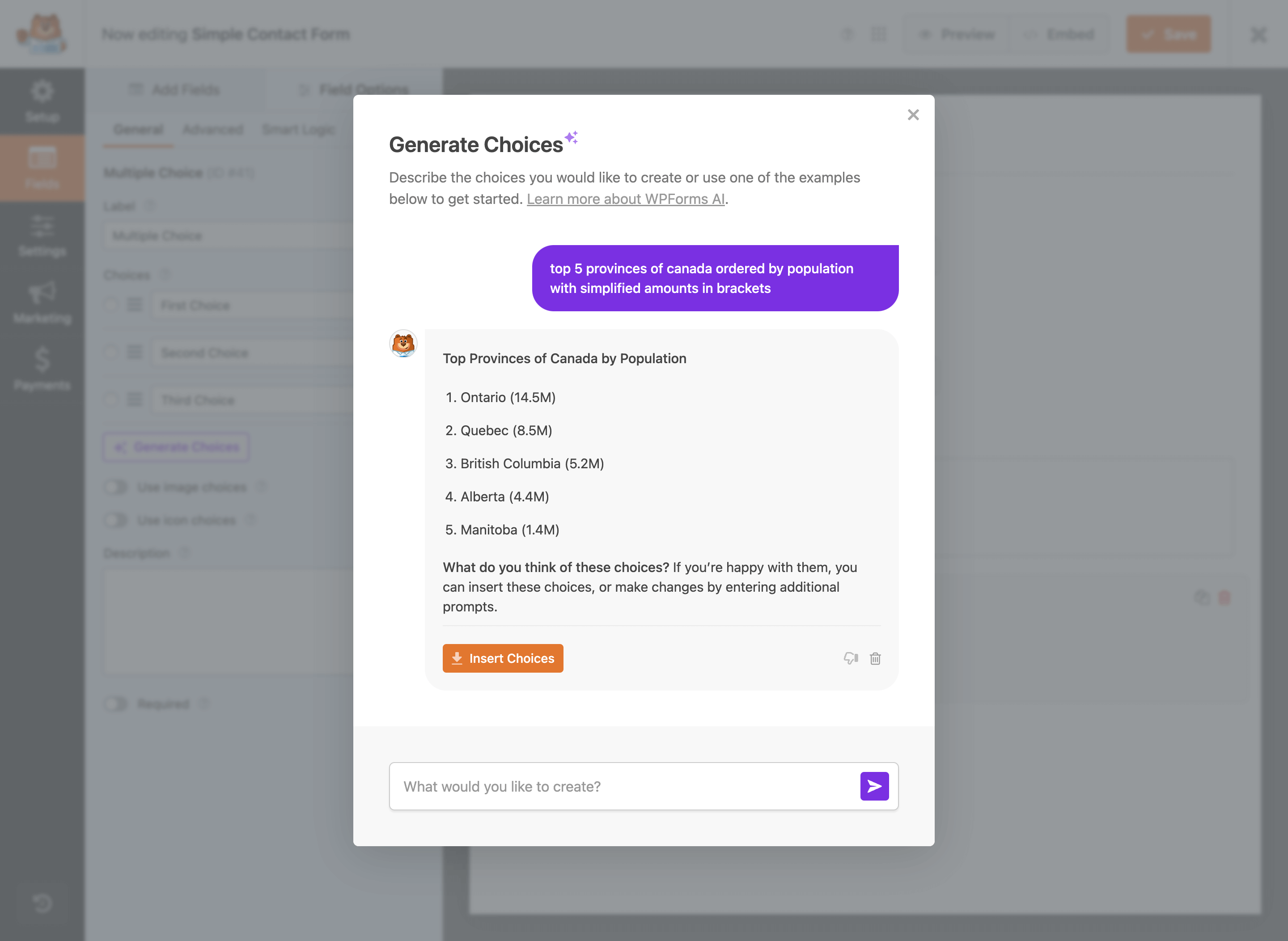Image resolution: width=1288 pixels, height=941 pixels.
Task: Switch to the Advanced tab
Action: pos(212,129)
